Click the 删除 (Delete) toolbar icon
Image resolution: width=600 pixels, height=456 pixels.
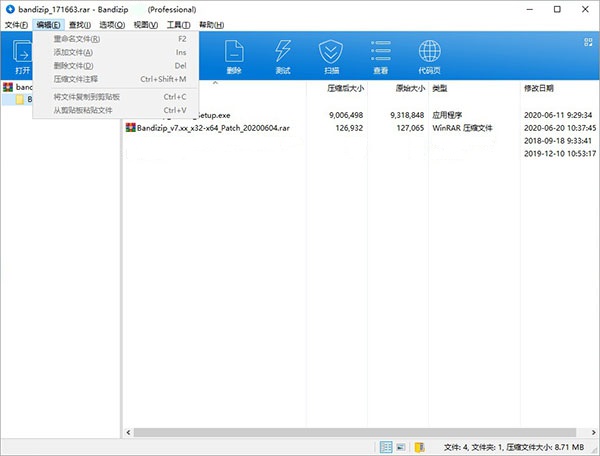coord(234,57)
